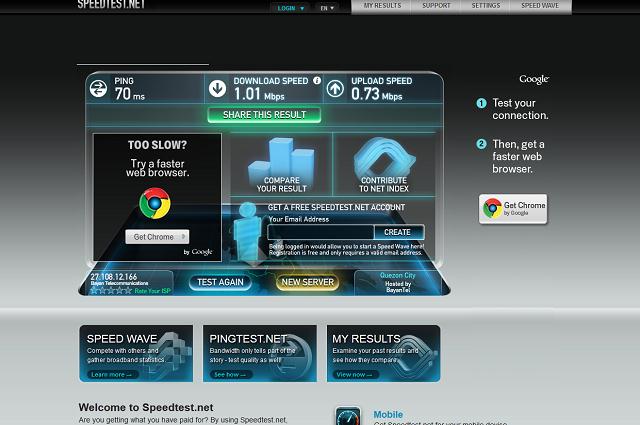Open the Speed Wave promo card
Image resolution: width=640 pixels, height=425 pixels.
(136, 354)
